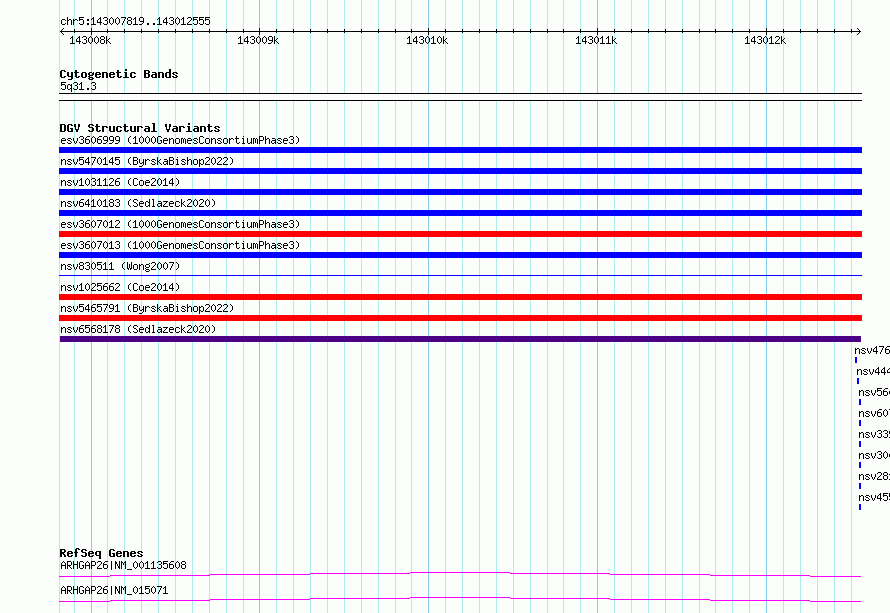The width and height of the screenshot is (890, 613).
Task: Open variant label nsv830511 (Wong2007)
Action: tap(120, 266)
